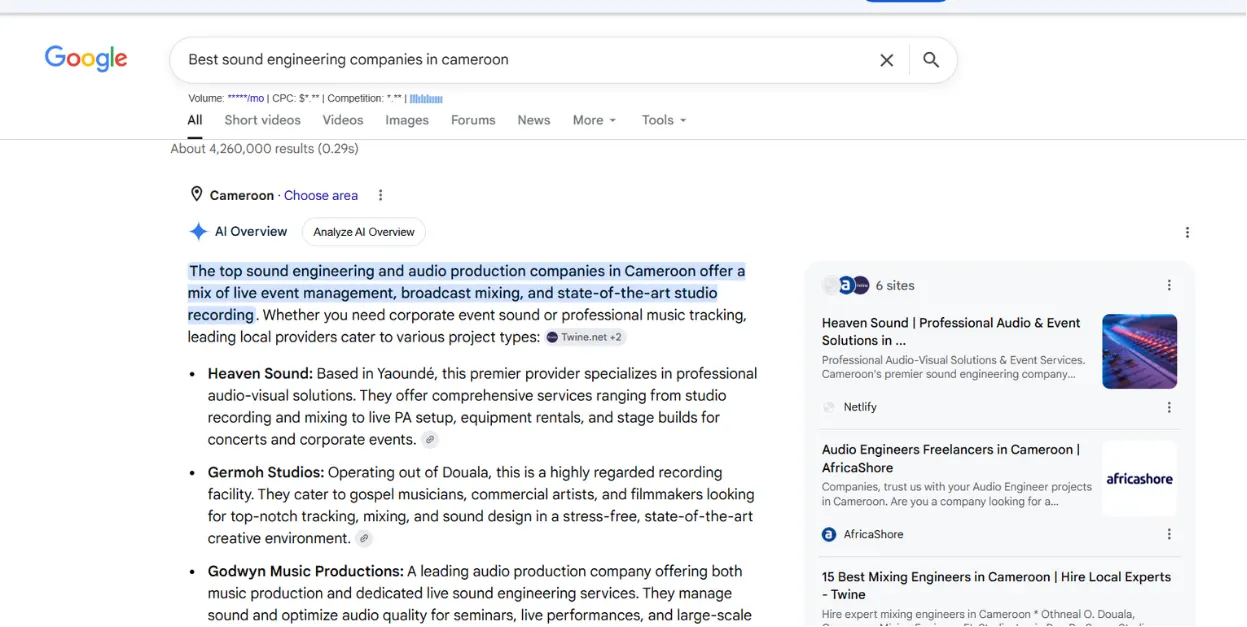This screenshot has height=627, width=1247.
Task: Click the highlighted AI Overview summary sentence
Action: [x=466, y=293]
